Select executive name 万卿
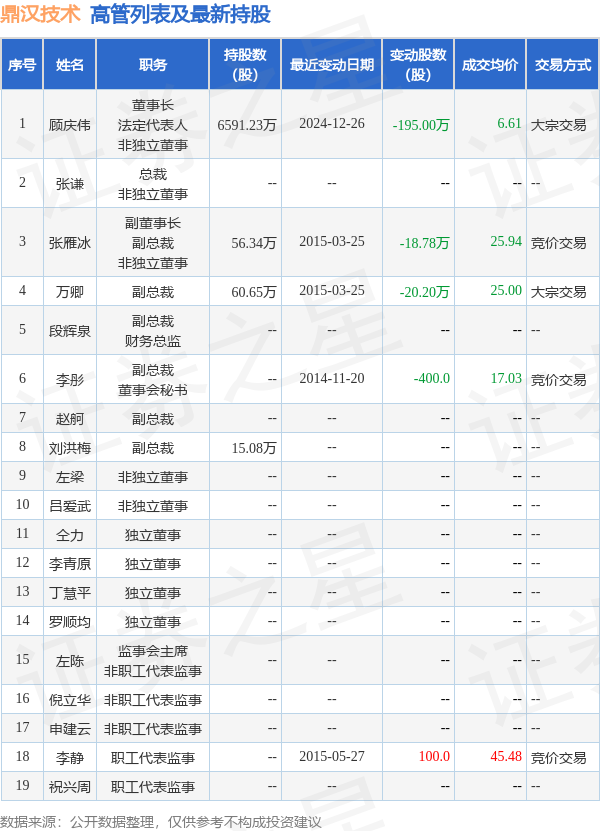Image resolution: width=600 pixels, height=831 pixels. tap(70, 292)
